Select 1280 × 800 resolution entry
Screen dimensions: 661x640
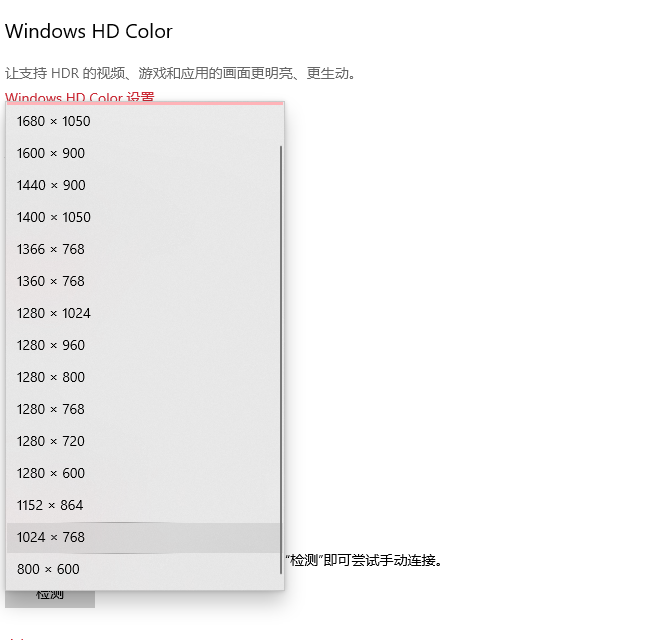[143, 378]
